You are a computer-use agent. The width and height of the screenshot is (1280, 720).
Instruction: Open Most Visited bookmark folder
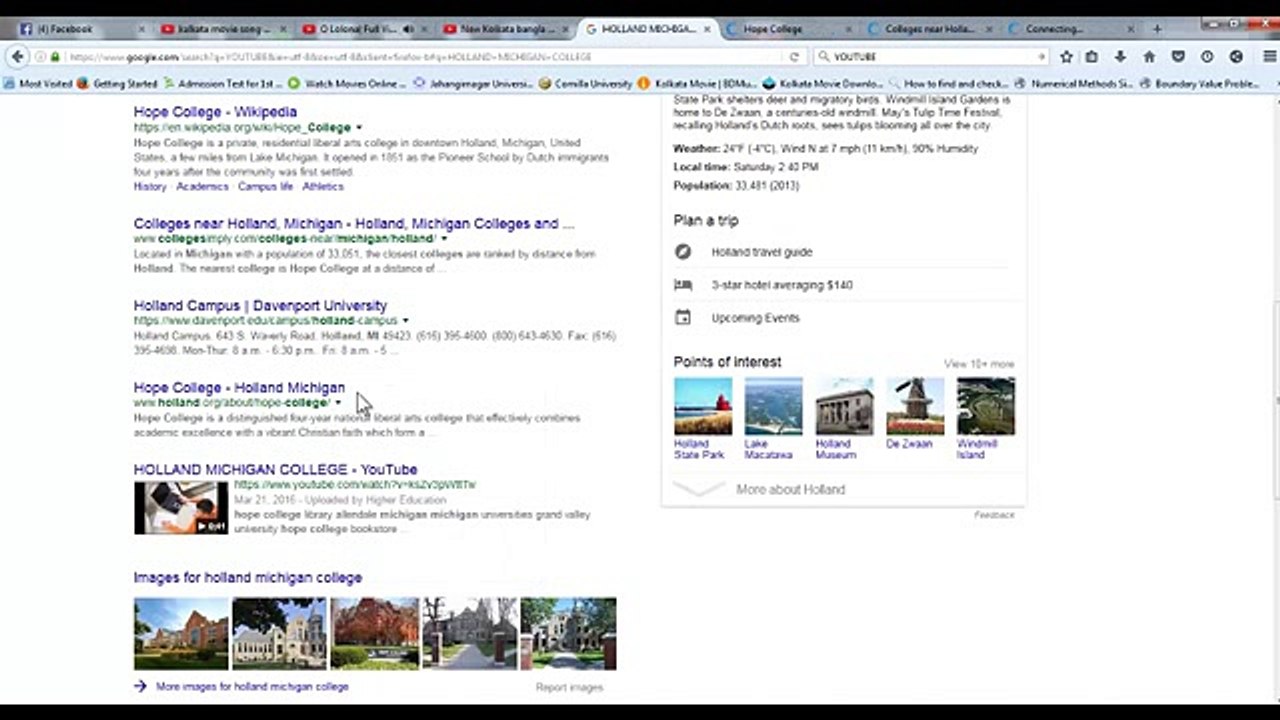[39, 84]
